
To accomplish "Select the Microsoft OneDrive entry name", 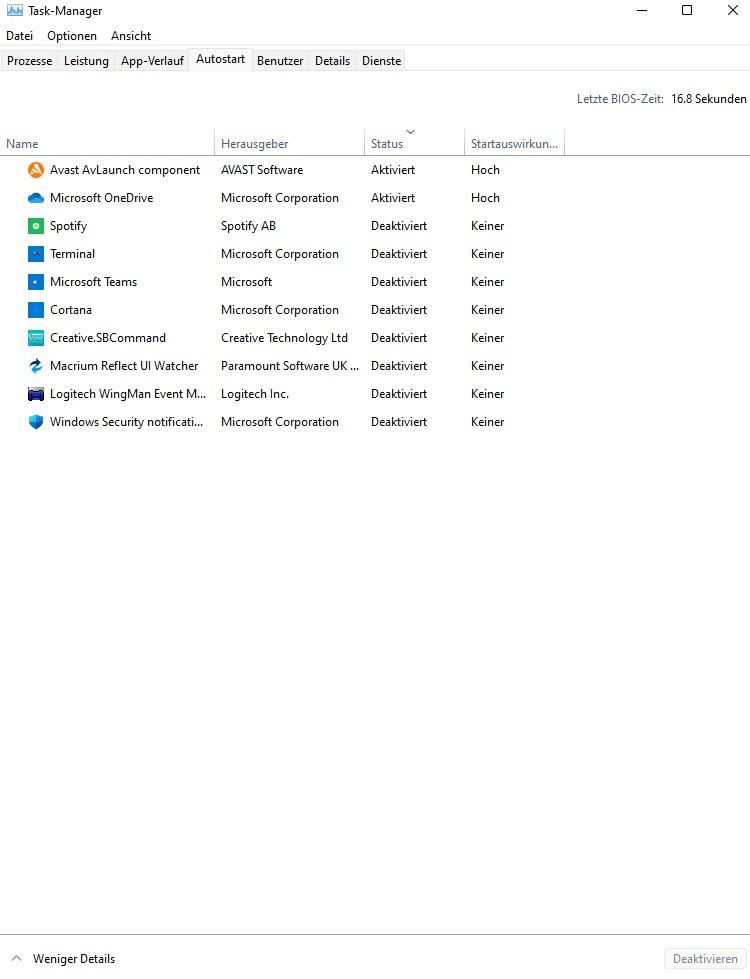I will tap(101, 198).
